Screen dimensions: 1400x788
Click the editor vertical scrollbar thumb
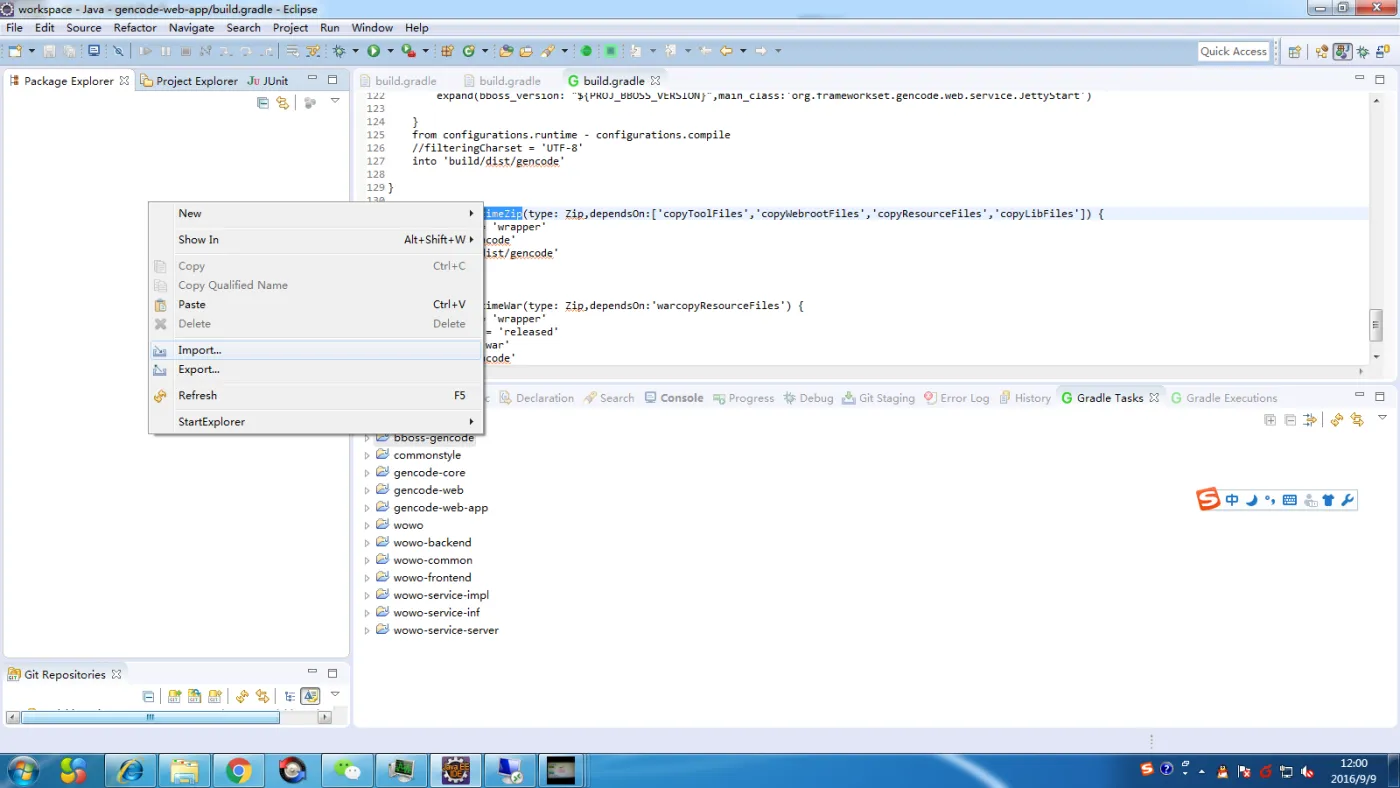[x=1376, y=325]
